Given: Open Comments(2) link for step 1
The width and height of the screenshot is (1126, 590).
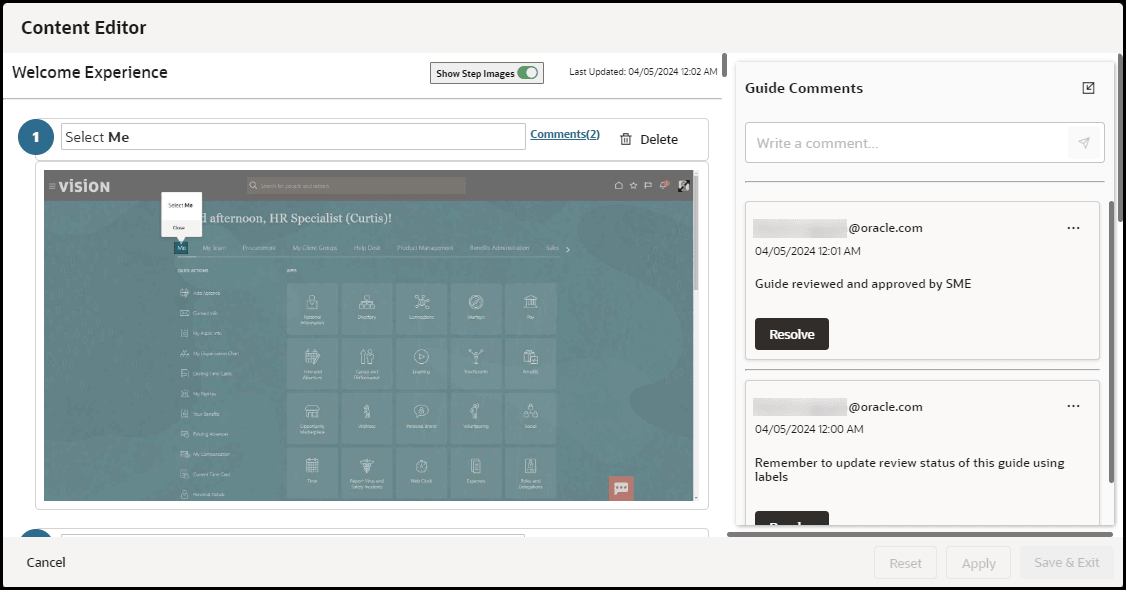Looking at the screenshot, I should point(564,134).
